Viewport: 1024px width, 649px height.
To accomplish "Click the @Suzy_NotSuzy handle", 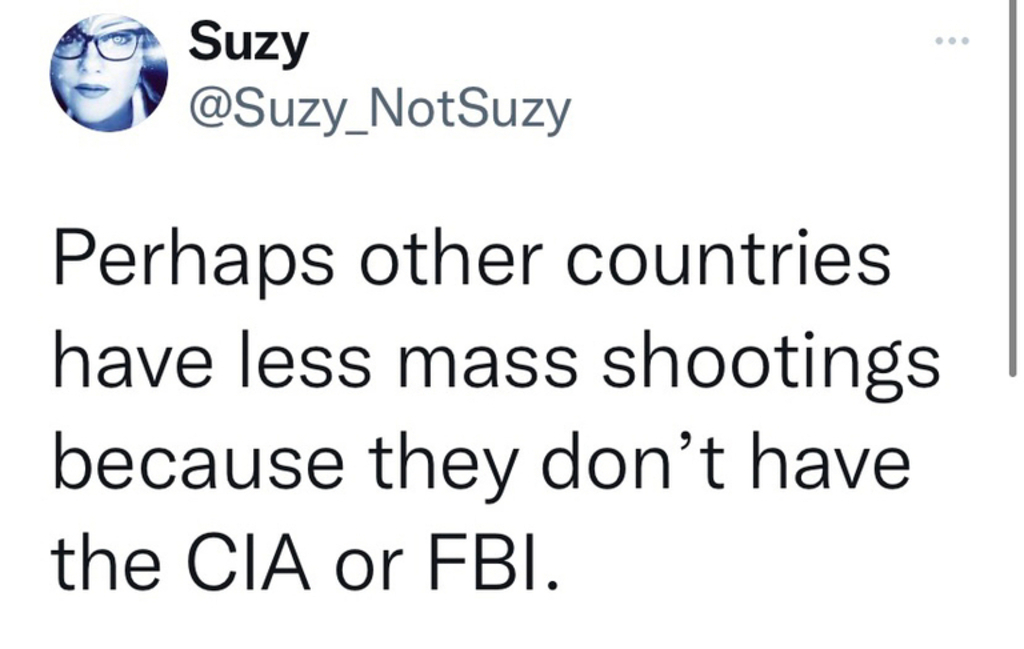I will 380,110.
